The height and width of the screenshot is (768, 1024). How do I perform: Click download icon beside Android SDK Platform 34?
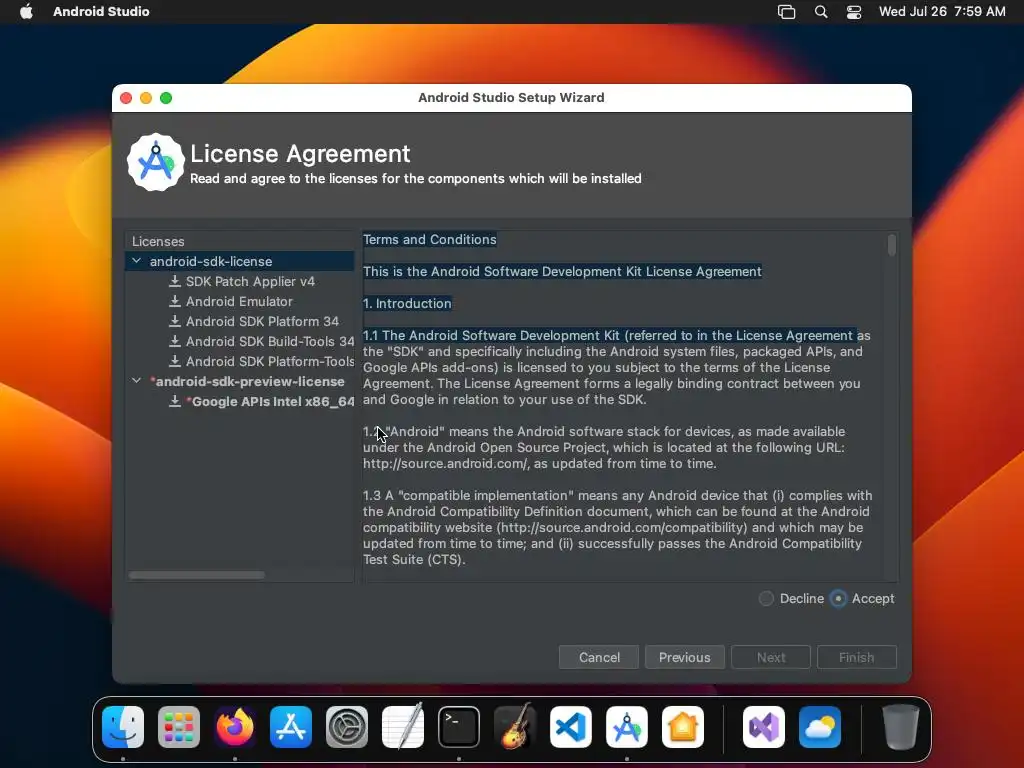(174, 321)
